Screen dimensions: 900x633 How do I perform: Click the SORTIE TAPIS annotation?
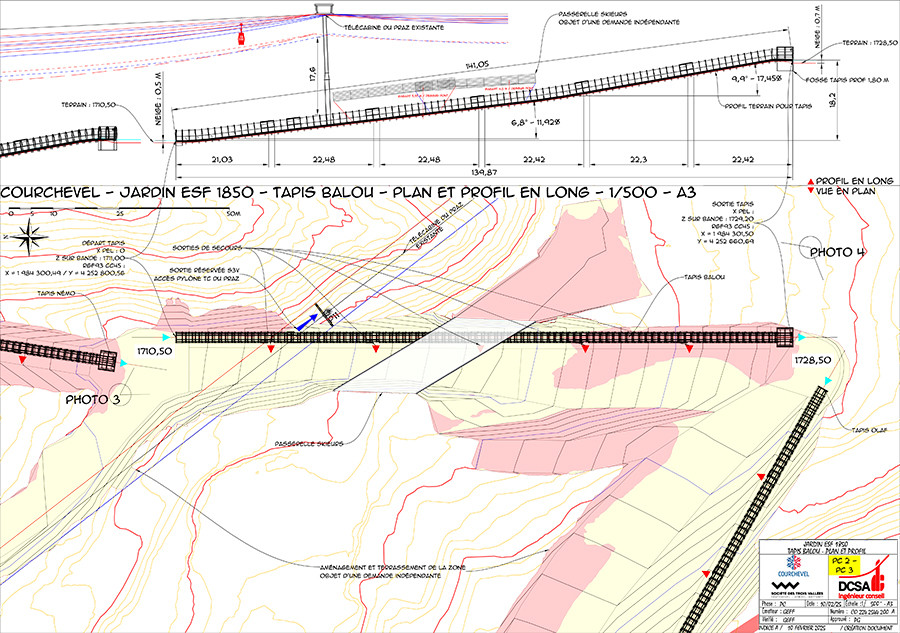(732, 204)
